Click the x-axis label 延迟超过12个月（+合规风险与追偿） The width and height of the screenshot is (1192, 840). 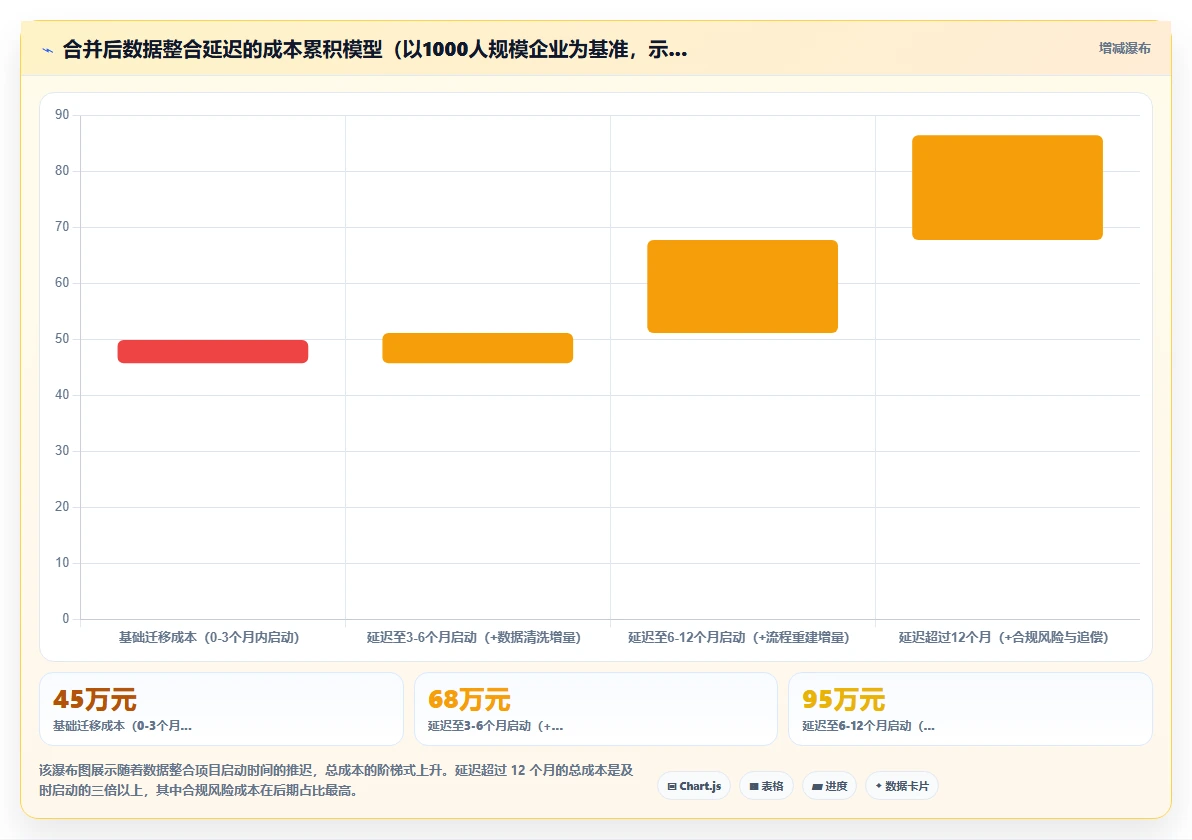1003,637
